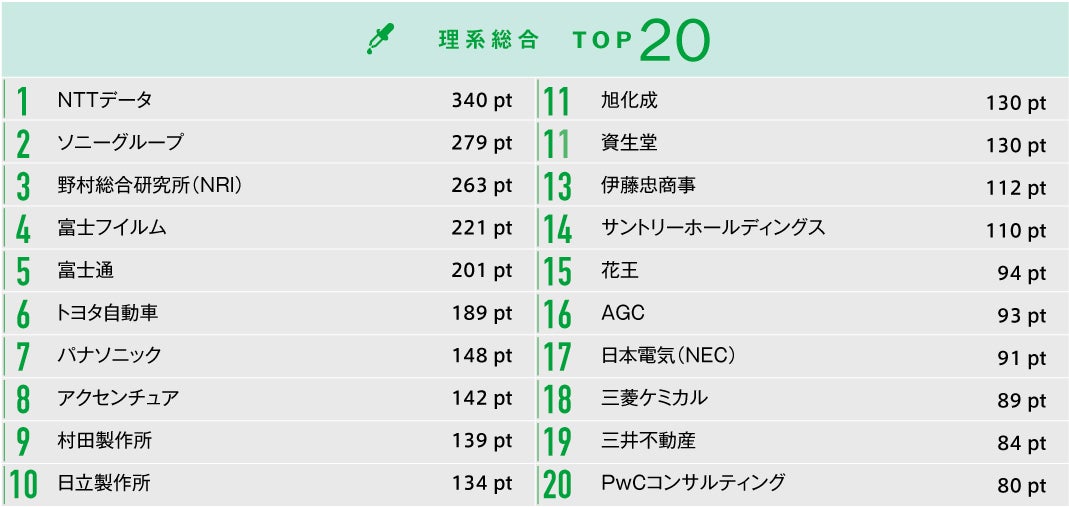Click the 資生堂 entry
This screenshot has width=1069, height=507.
630,143
